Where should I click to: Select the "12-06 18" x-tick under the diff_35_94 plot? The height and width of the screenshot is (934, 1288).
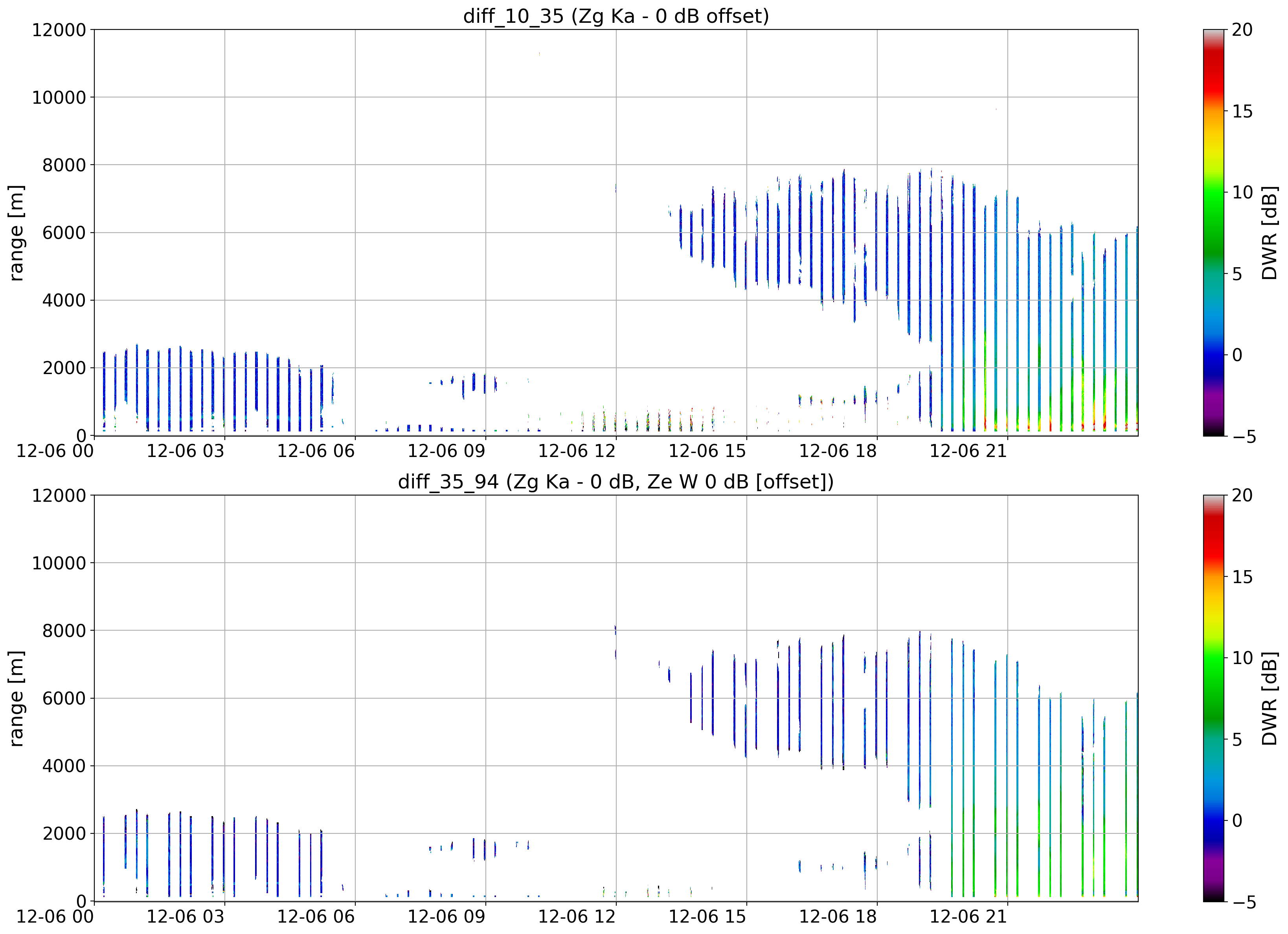[838, 917]
